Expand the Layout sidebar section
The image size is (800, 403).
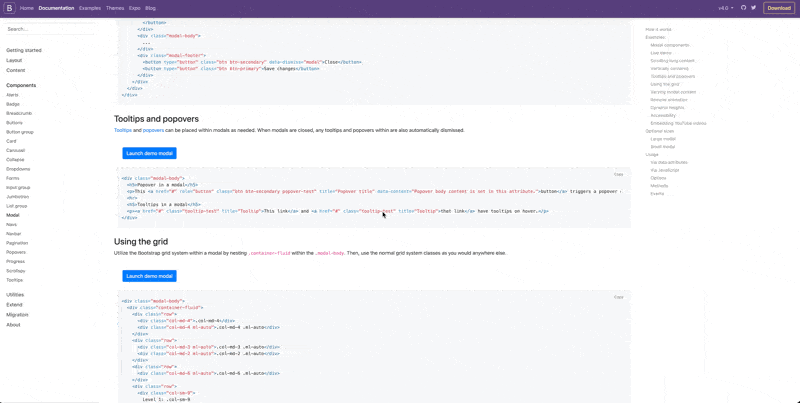pos(14,60)
